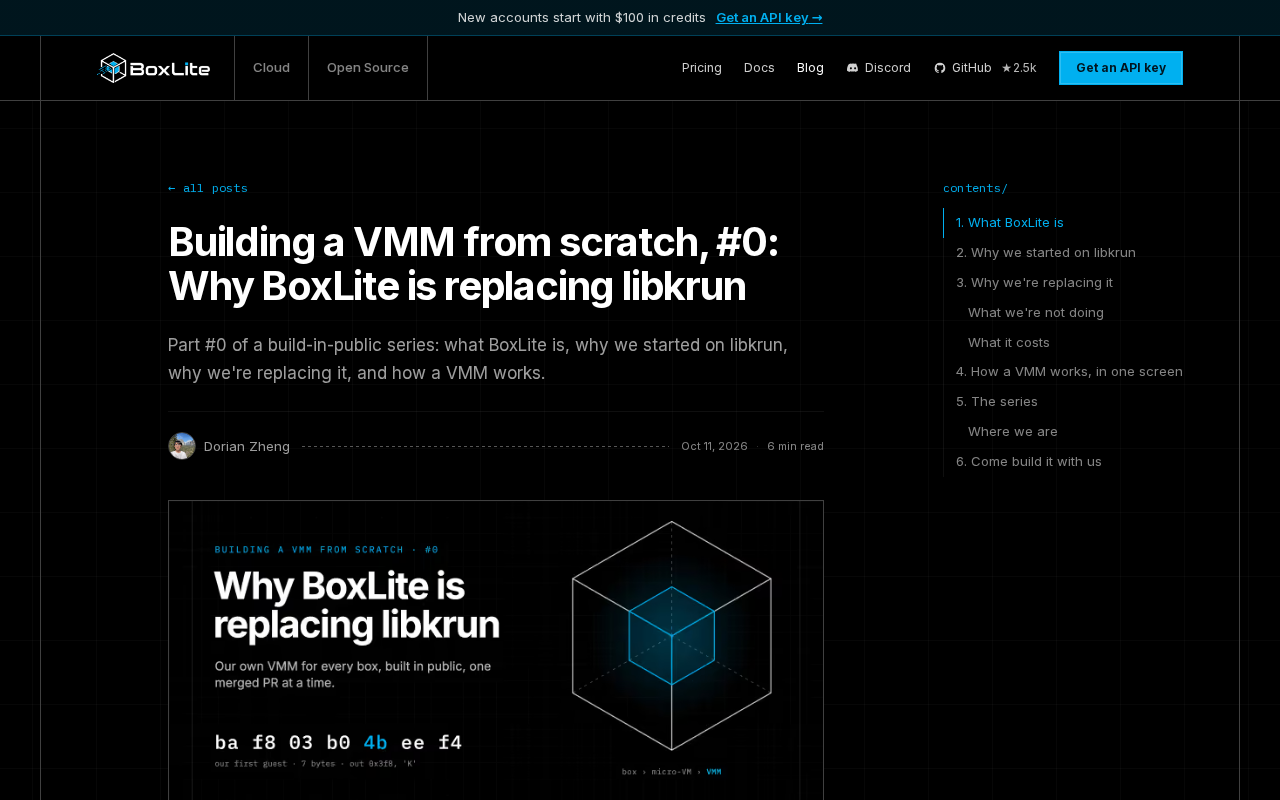Click the article hero cover image
The image size is (1280, 800).
coord(496,650)
